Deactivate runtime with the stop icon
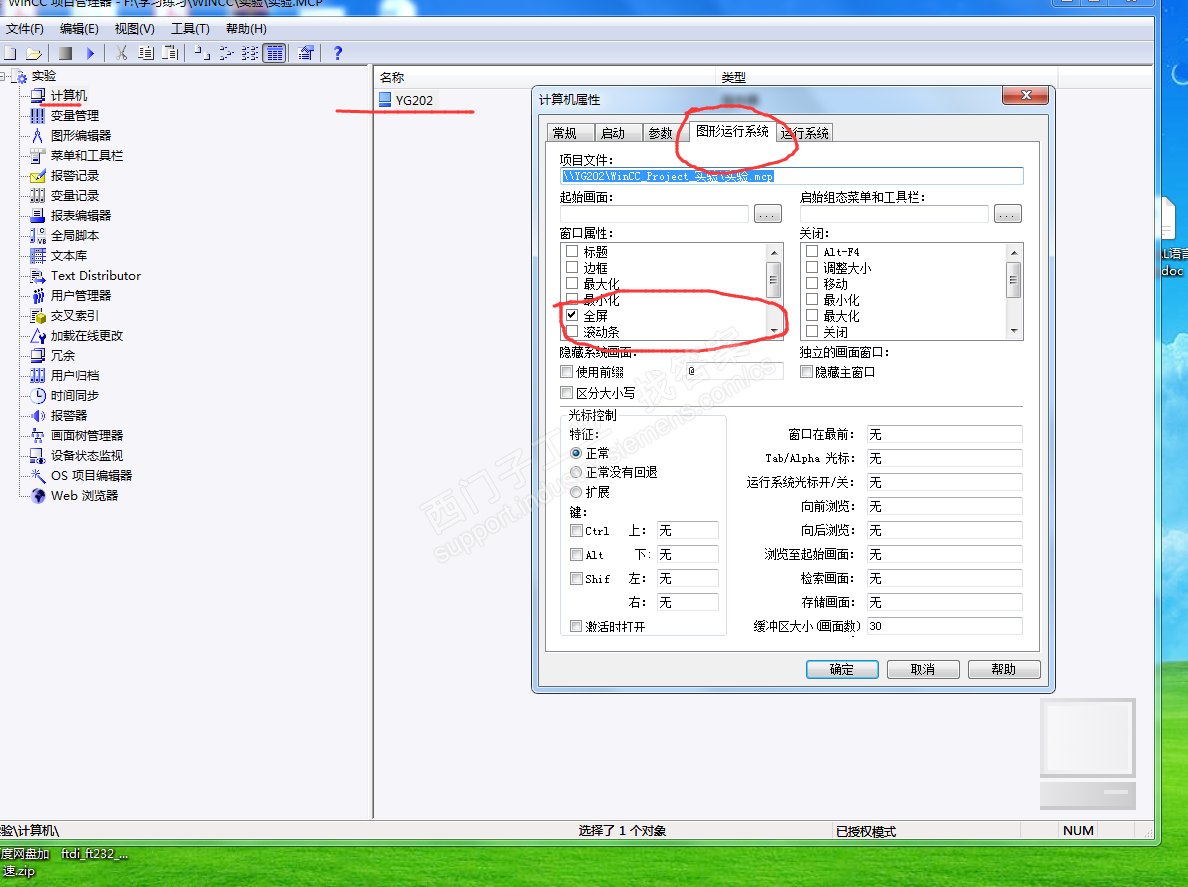The image size is (1188, 887). pyautogui.click(x=66, y=53)
